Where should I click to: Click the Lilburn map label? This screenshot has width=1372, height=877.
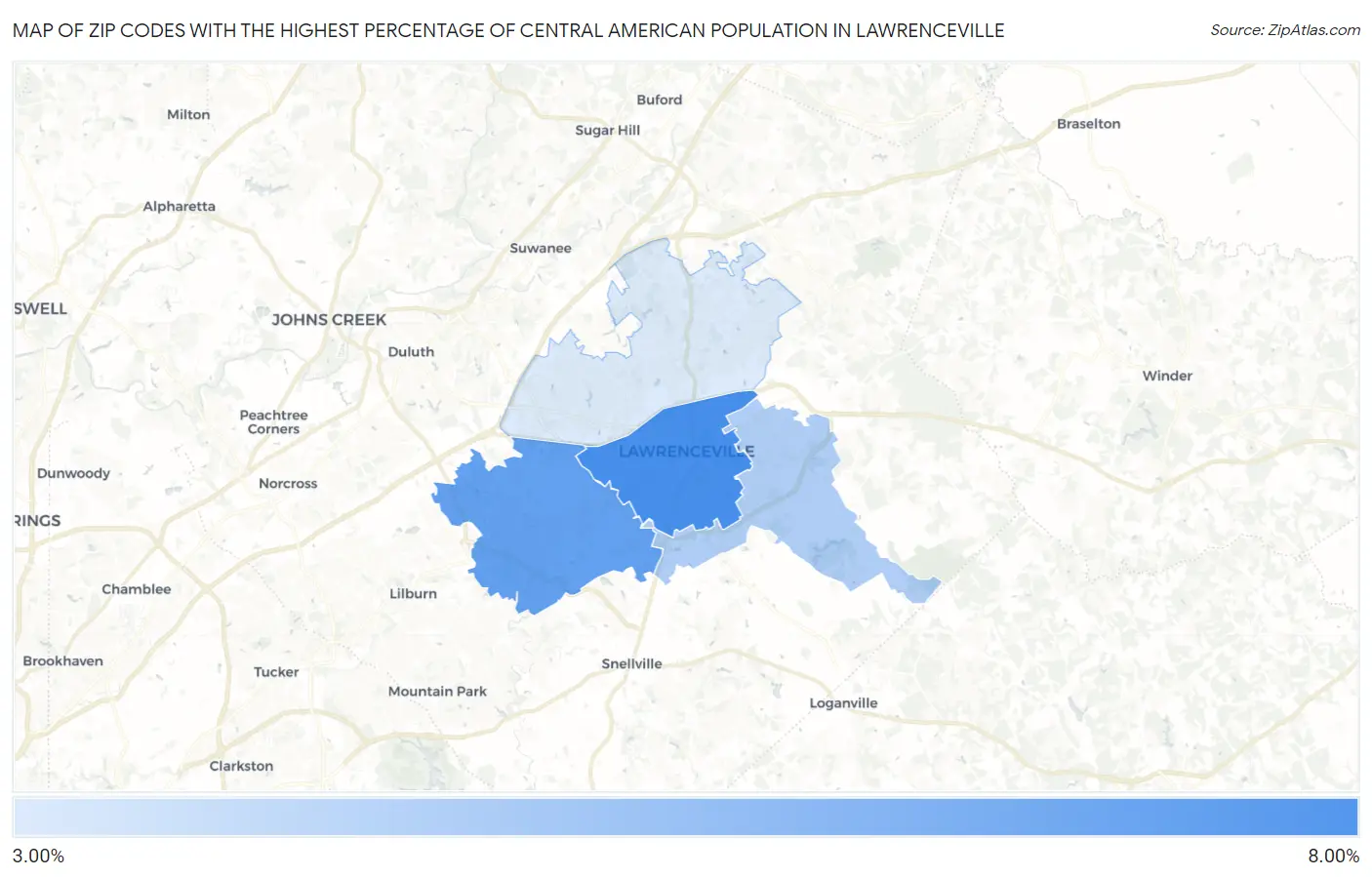coord(414,594)
